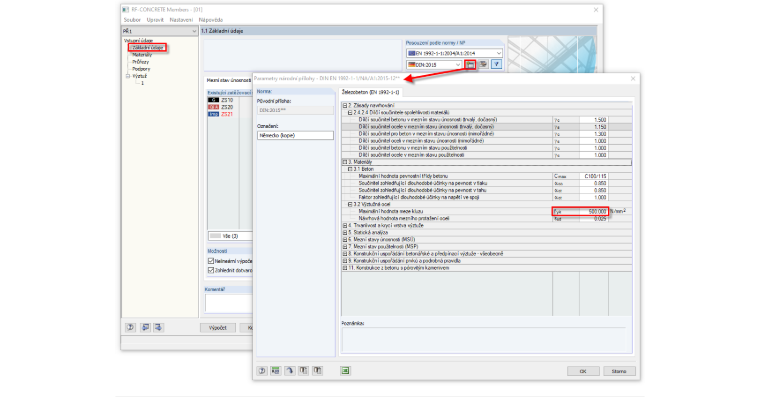Click the second annex settings icon next to DIN:2015

tap(483, 64)
